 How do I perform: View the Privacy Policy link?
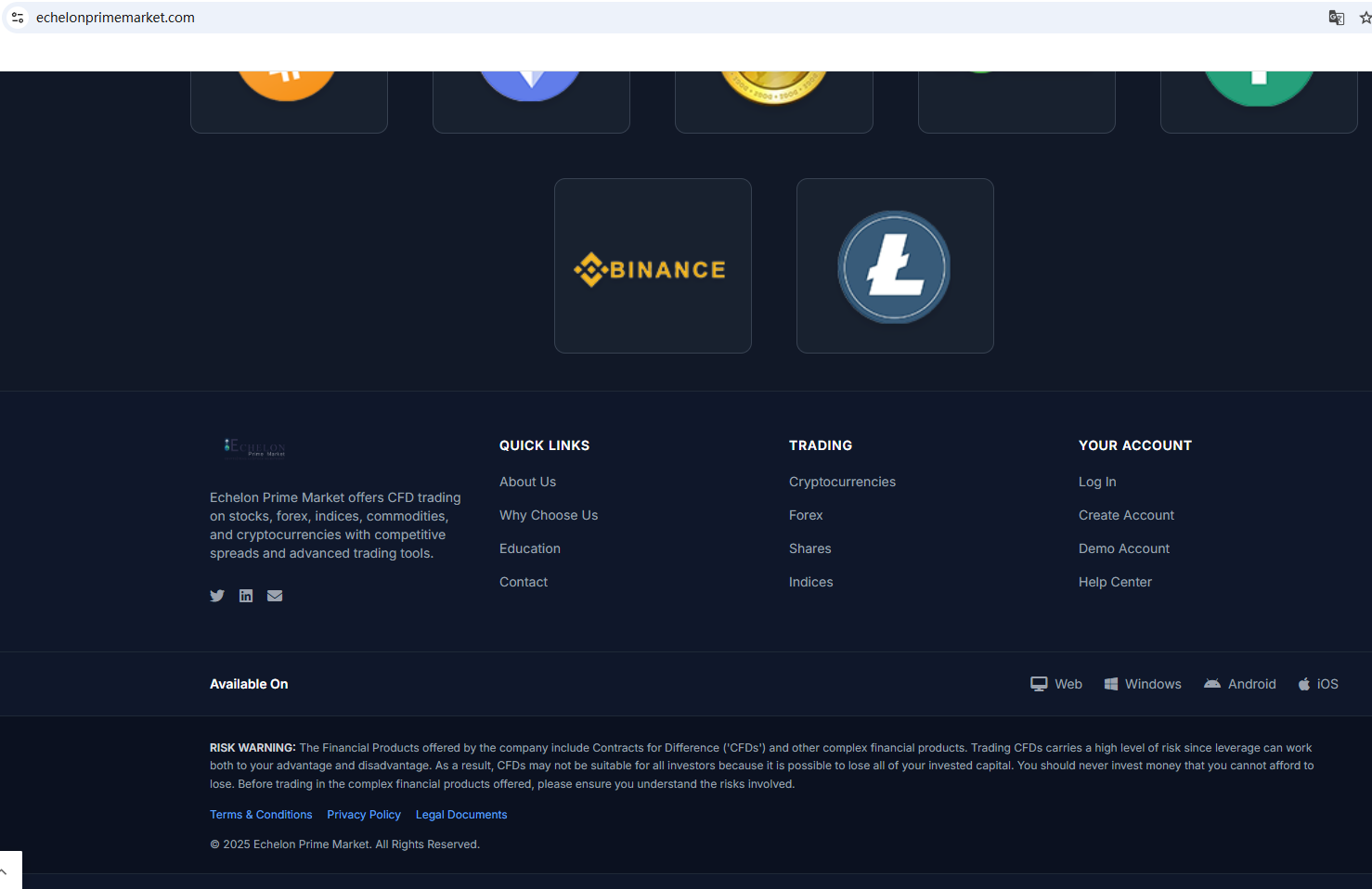[x=364, y=815]
